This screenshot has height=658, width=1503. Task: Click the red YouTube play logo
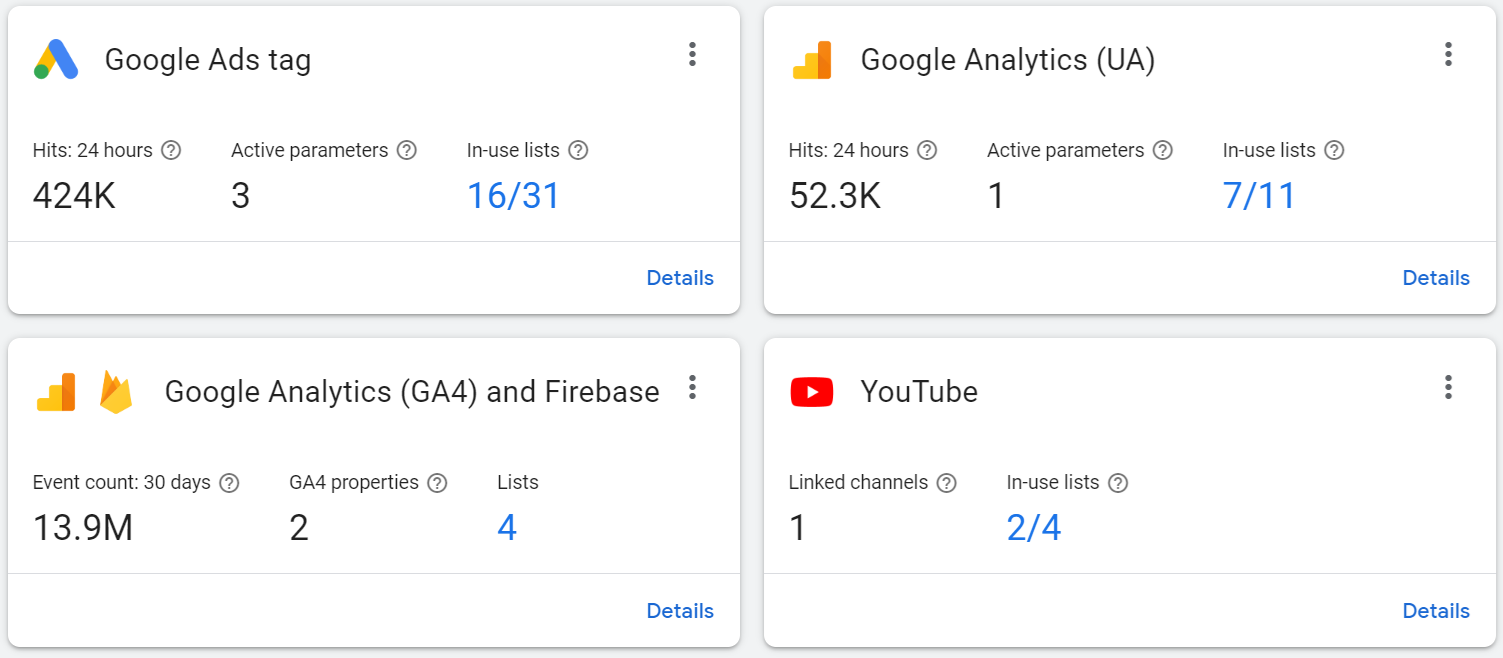[812, 392]
